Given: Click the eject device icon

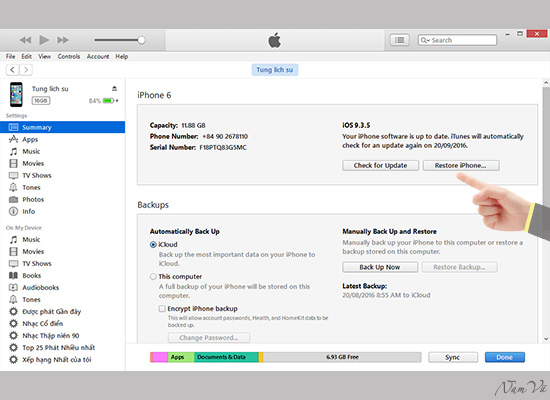Looking at the screenshot, I should (x=114, y=88).
